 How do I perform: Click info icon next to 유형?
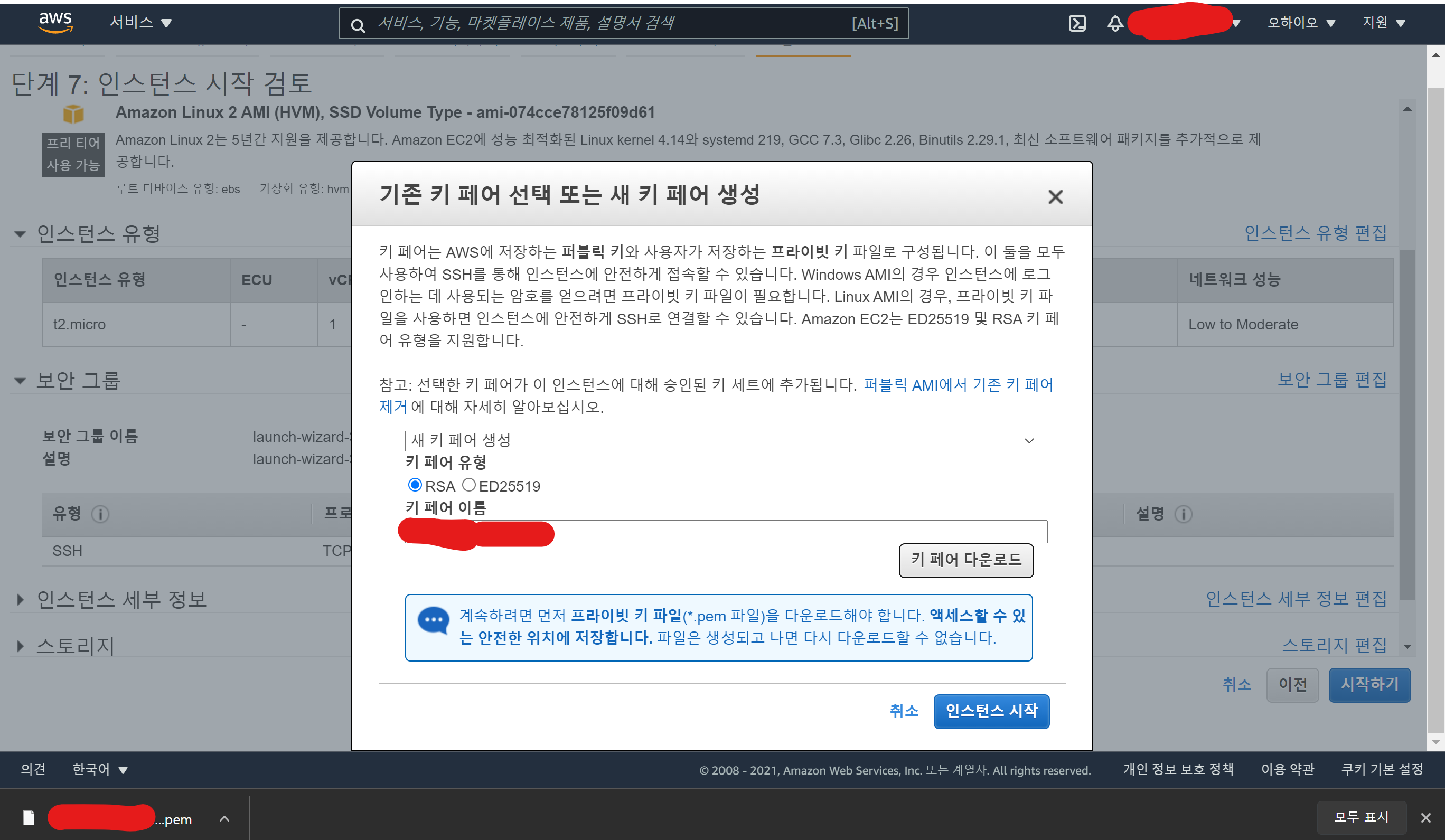click(100, 514)
